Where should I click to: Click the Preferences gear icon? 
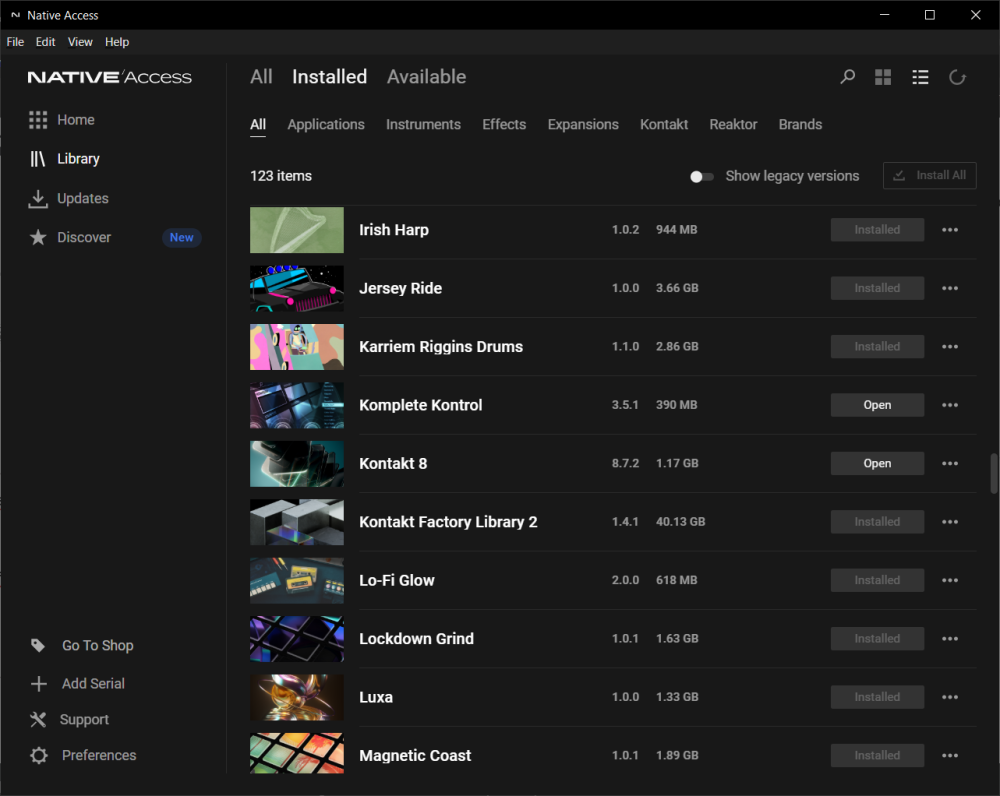[x=38, y=755]
